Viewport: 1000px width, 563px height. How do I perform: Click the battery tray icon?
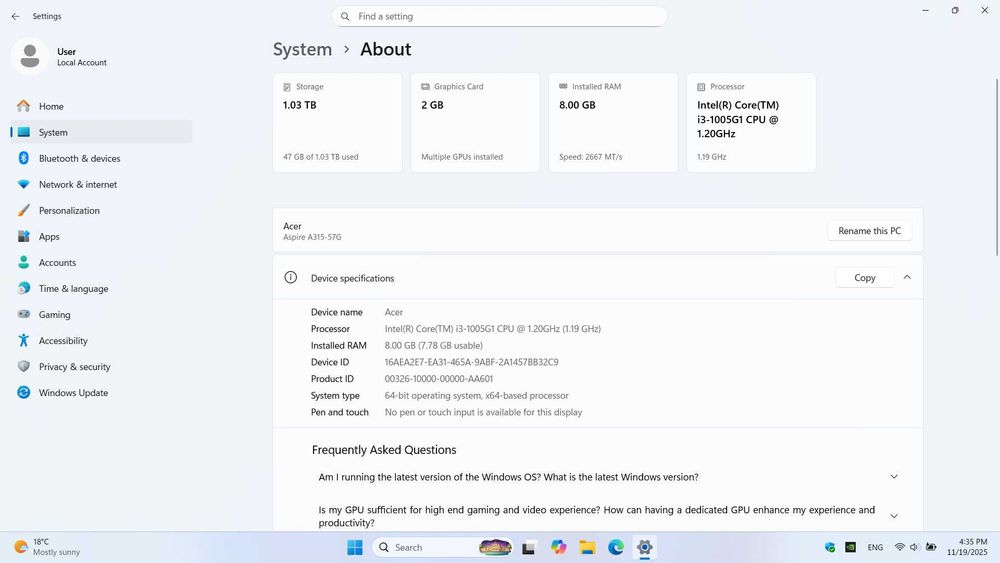930,547
